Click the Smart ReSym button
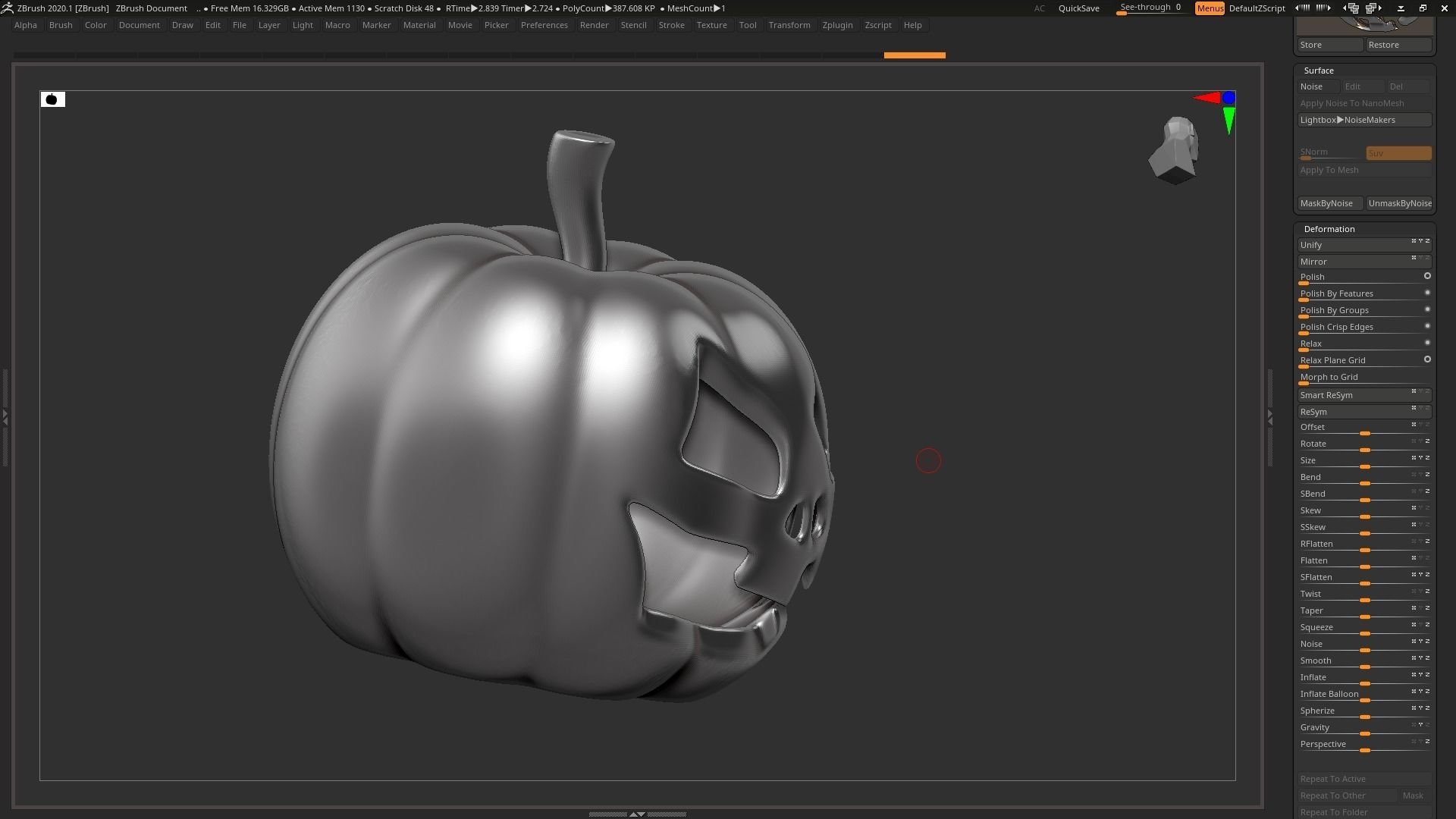This screenshot has height=819, width=1456. pyautogui.click(x=1364, y=395)
